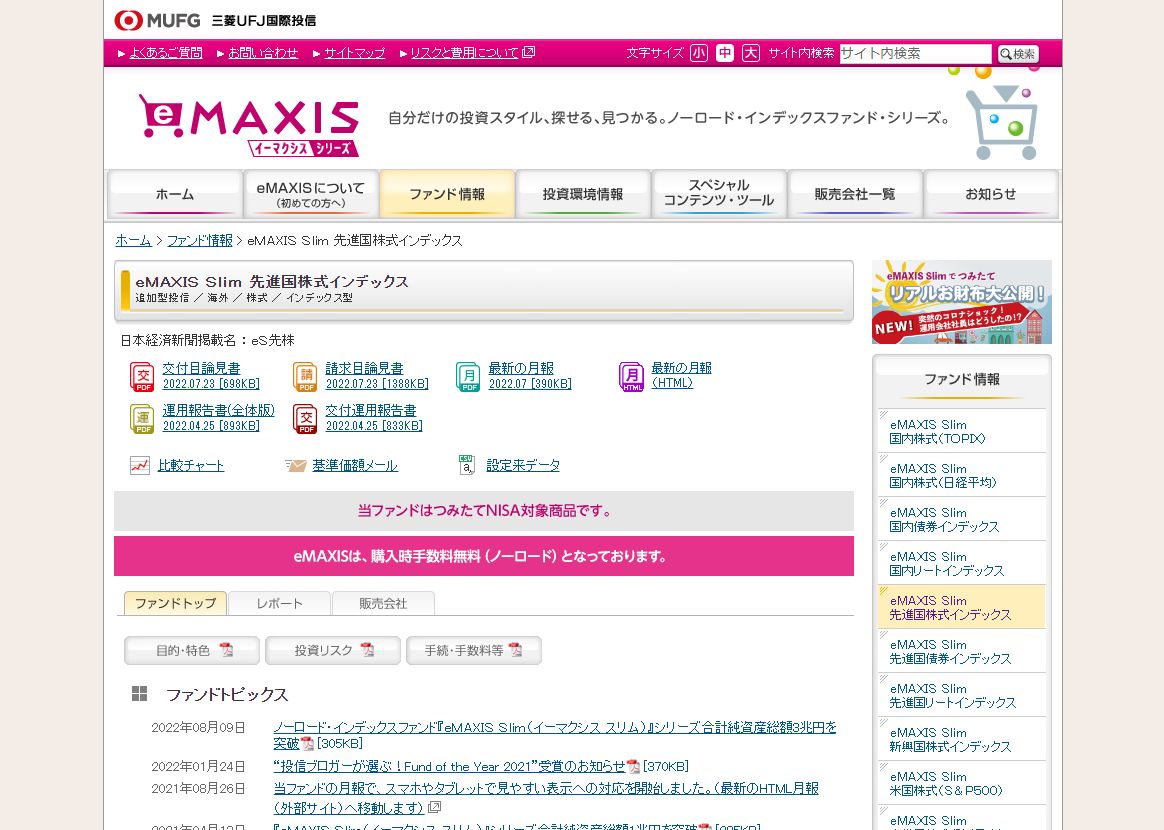Viewport: 1164px width, 830px height.
Task: Open the 運用報告書(全体版) PDF icon
Action: 142,419
